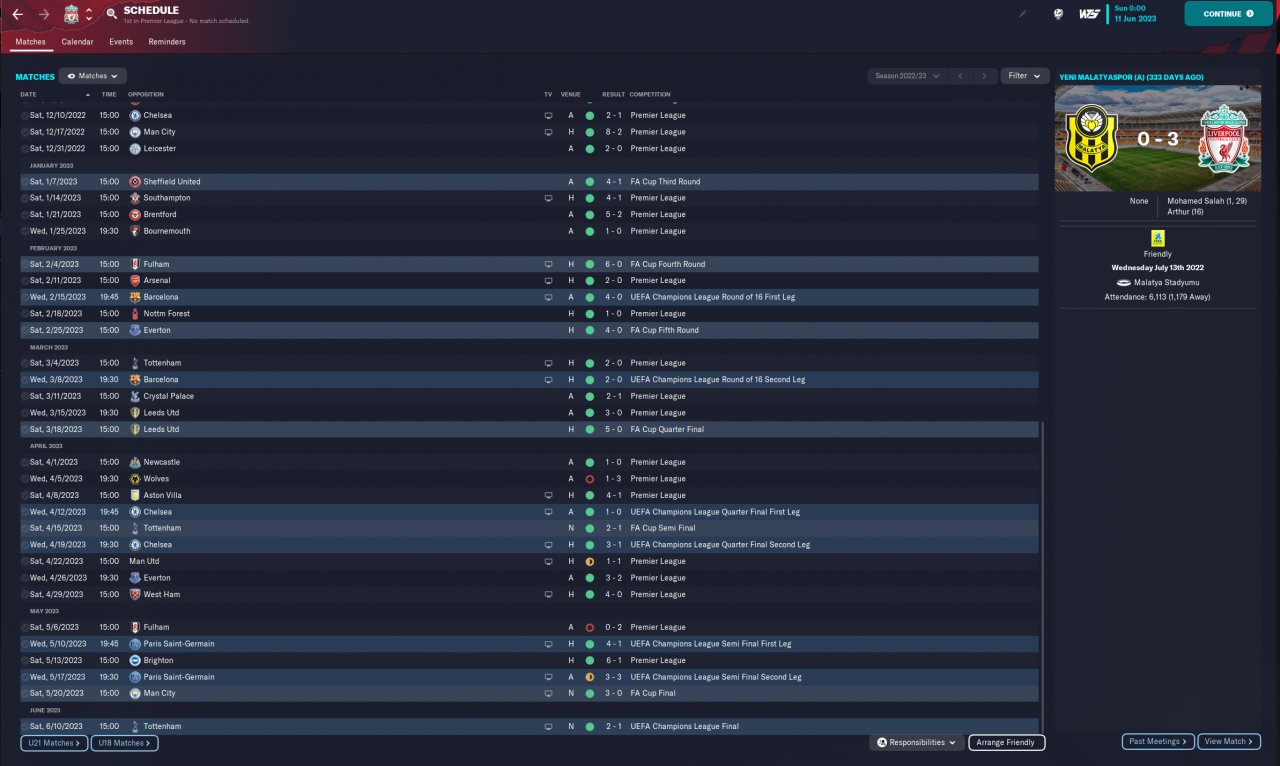
Task: Click the Sun 0:00 11 Jun 2023 date display
Action: pyautogui.click(x=1135, y=13)
